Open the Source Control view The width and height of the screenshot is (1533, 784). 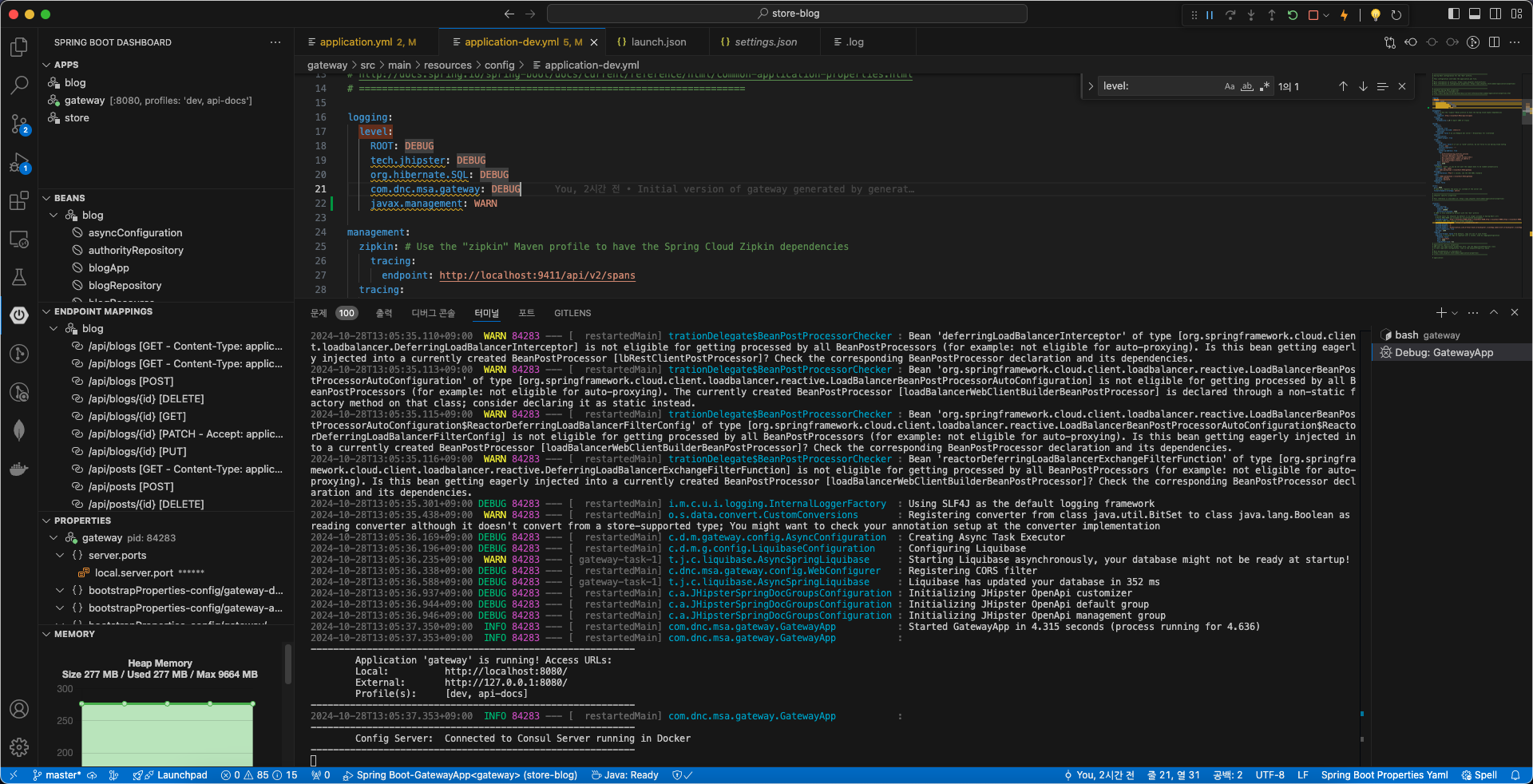[x=19, y=123]
